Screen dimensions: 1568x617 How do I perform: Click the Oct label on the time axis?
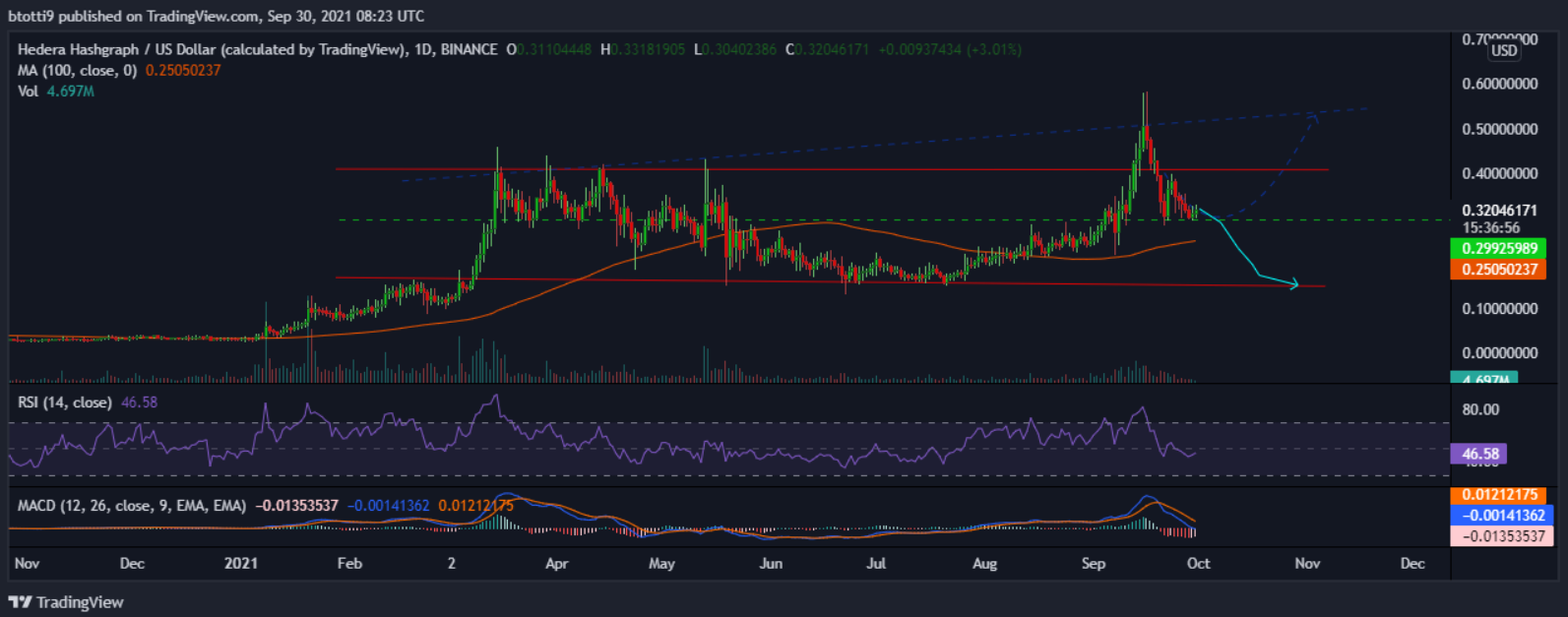1198,563
